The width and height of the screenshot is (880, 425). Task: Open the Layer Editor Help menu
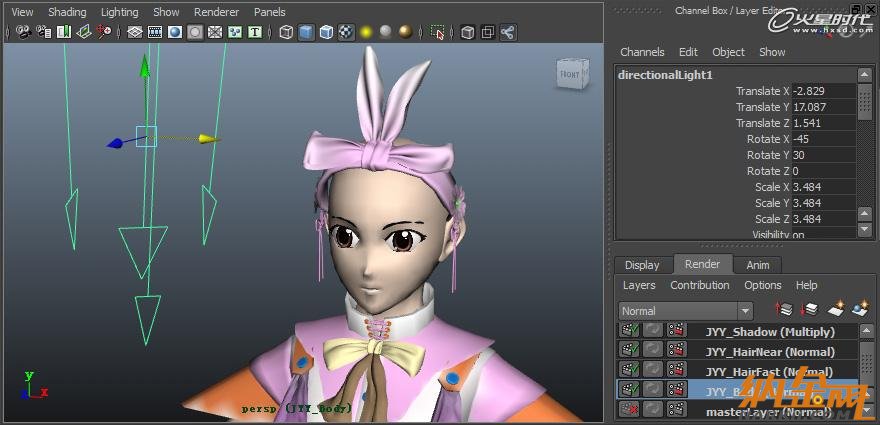806,285
